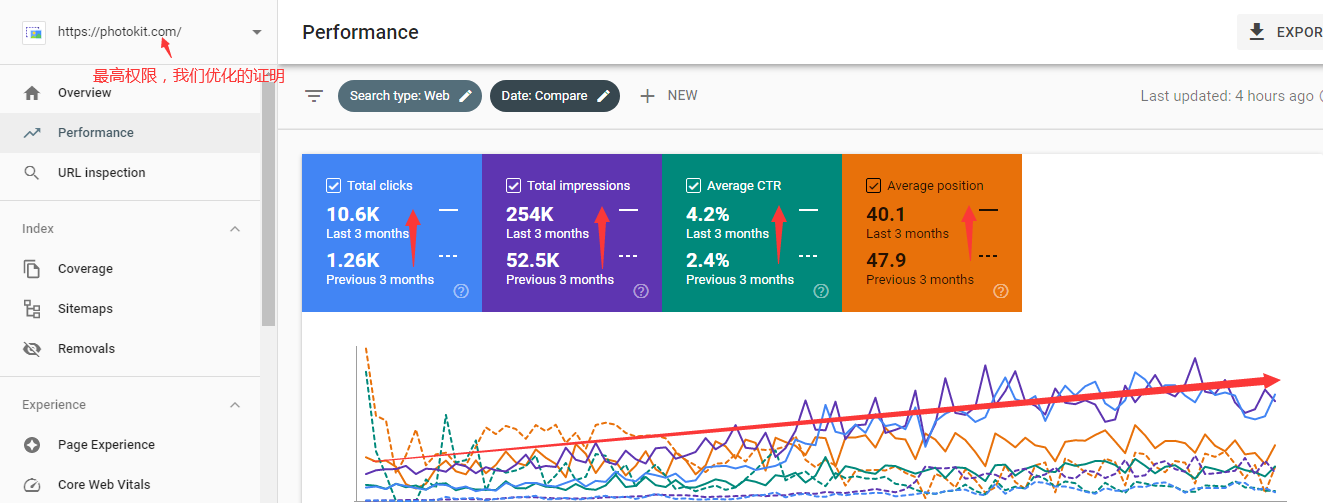Open the photokit.com property dropdown
Screen dimensions: 1323x503
[x=257, y=32]
